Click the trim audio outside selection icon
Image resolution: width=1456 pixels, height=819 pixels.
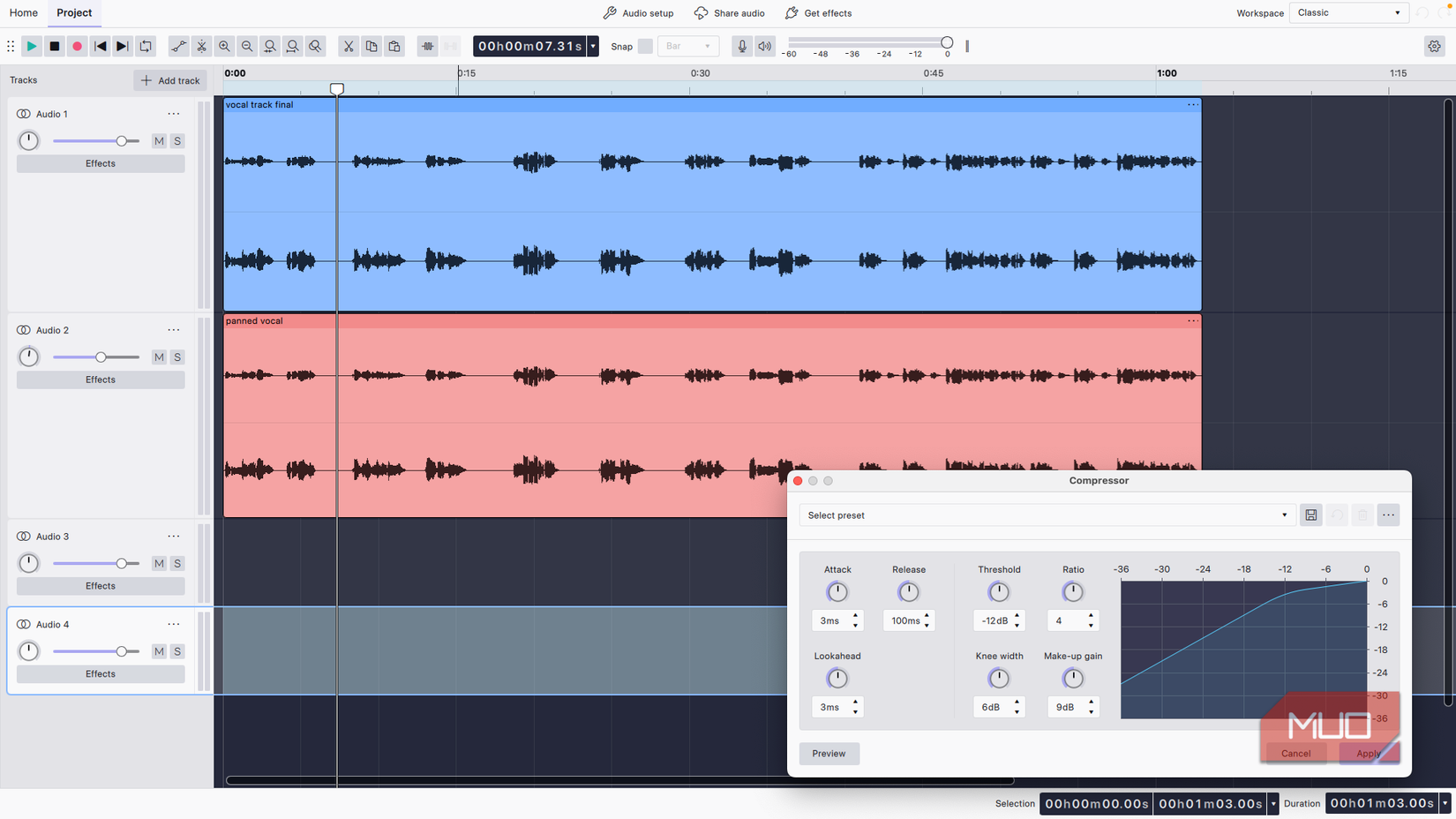coord(428,46)
